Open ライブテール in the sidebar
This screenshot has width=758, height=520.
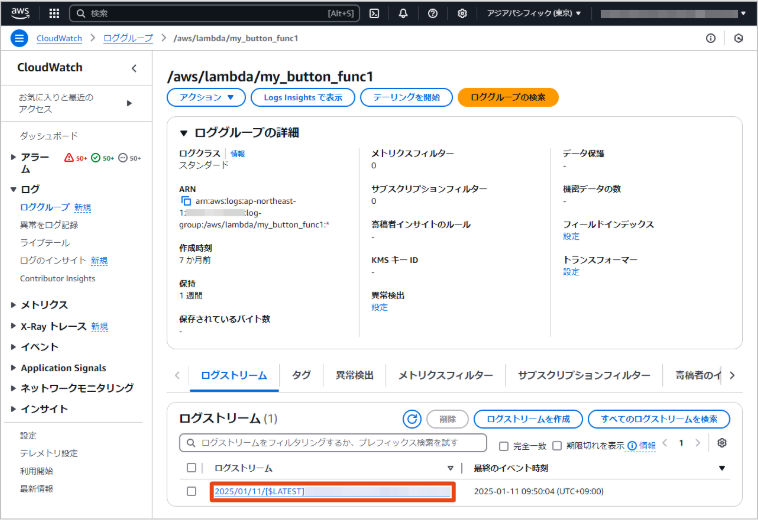click(x=45, y=243)
